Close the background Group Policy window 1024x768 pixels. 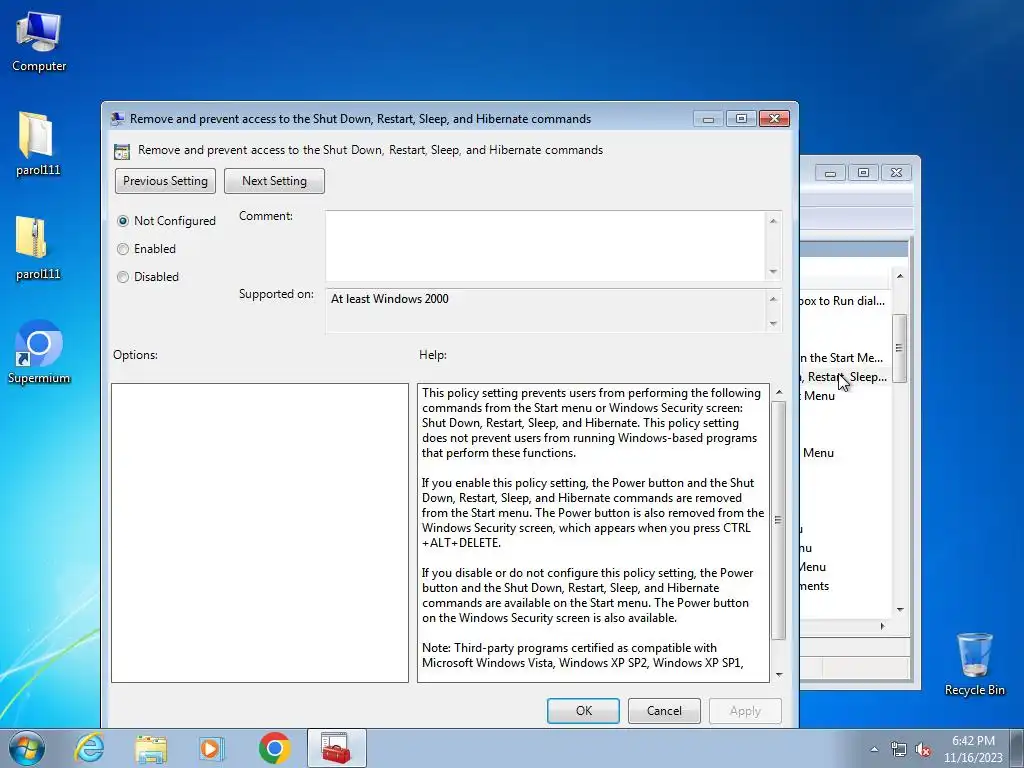896,173
